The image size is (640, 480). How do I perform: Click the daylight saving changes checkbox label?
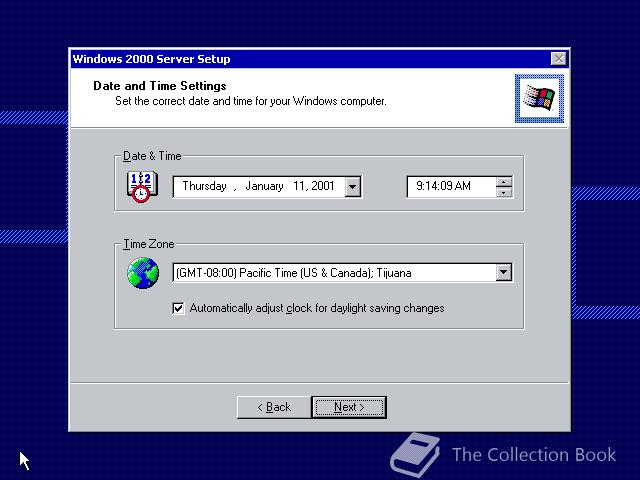coord(317,308)
